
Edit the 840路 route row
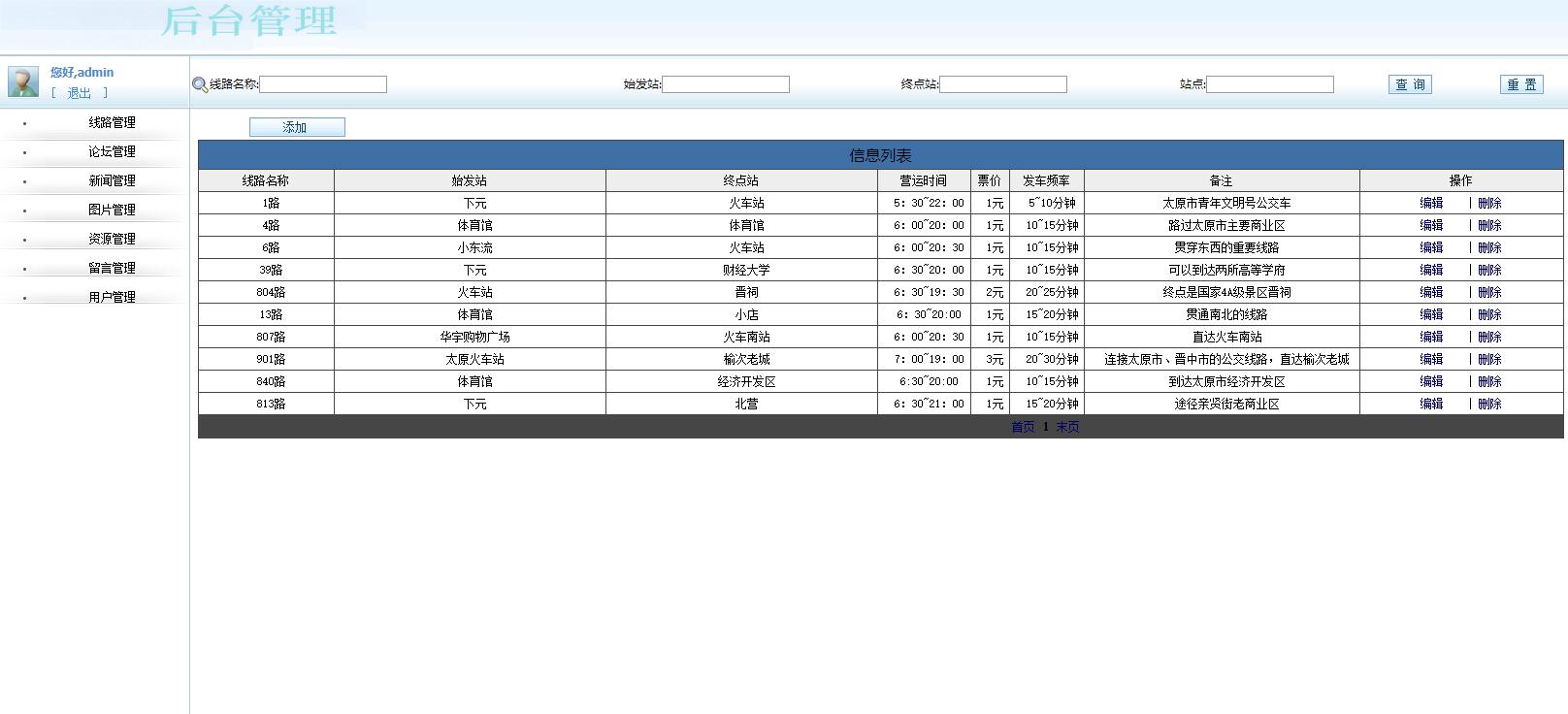click(x=1431, y=381)
